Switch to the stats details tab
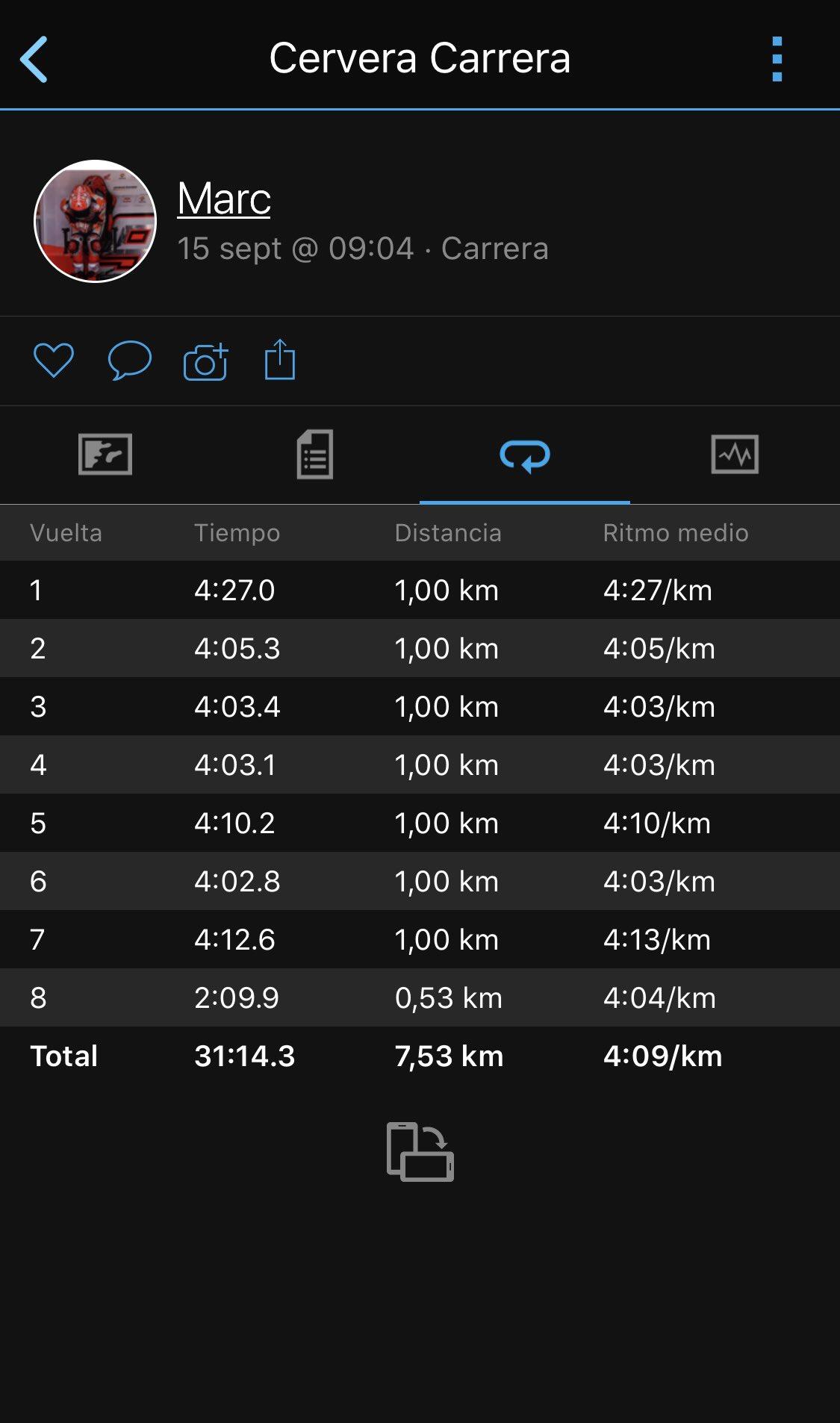 (315, 454)
